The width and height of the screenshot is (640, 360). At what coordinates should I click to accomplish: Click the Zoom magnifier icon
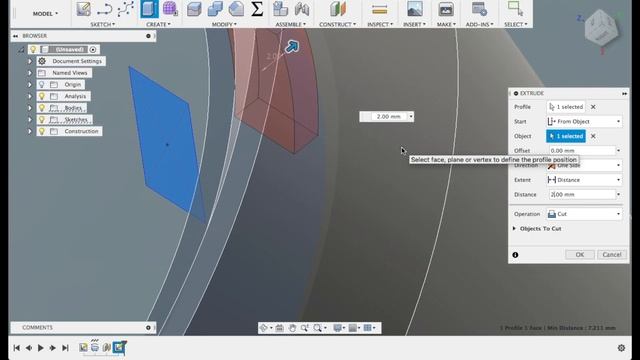[304, 328]
